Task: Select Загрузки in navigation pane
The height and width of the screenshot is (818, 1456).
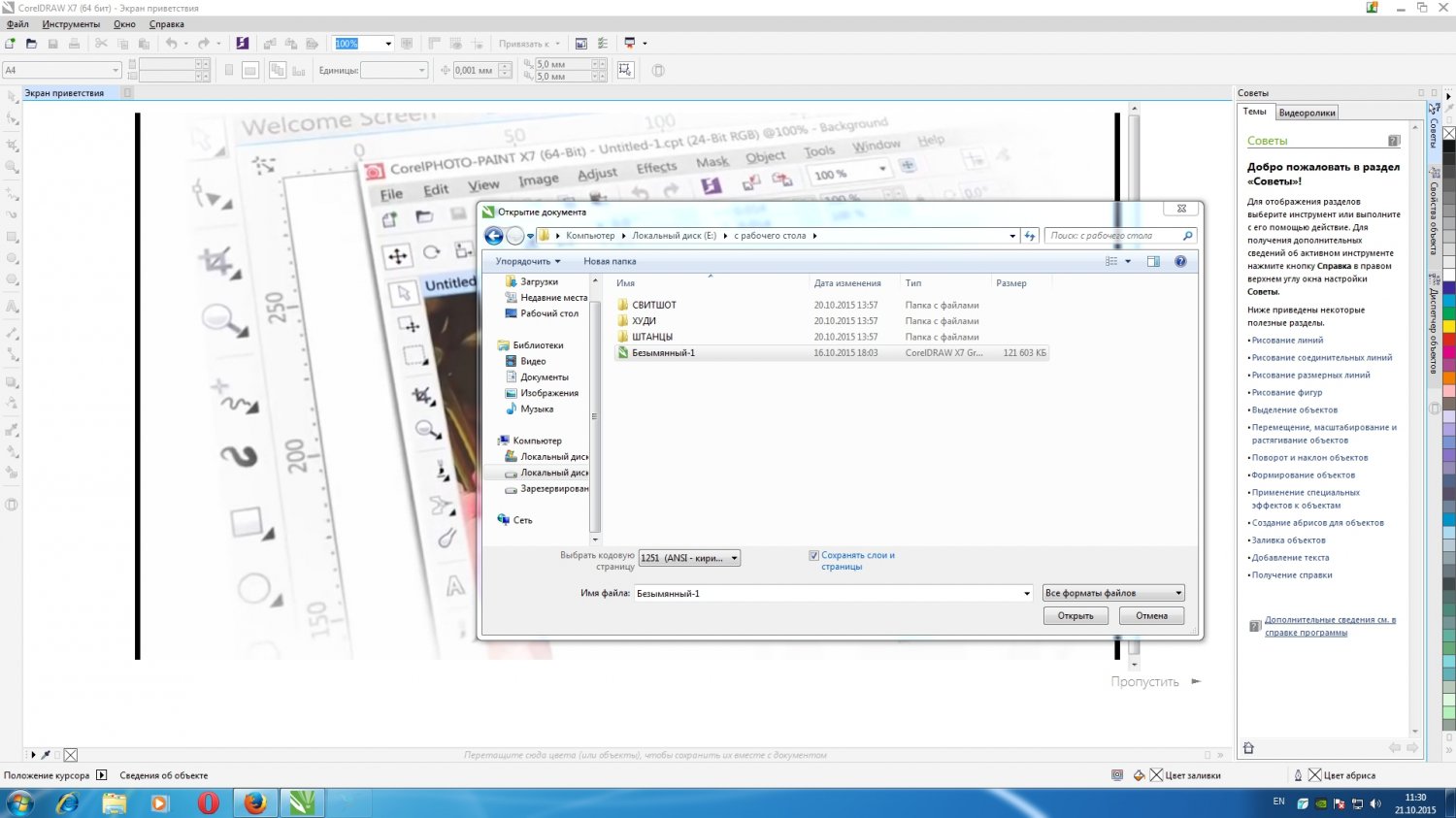Action: point(539,281)
